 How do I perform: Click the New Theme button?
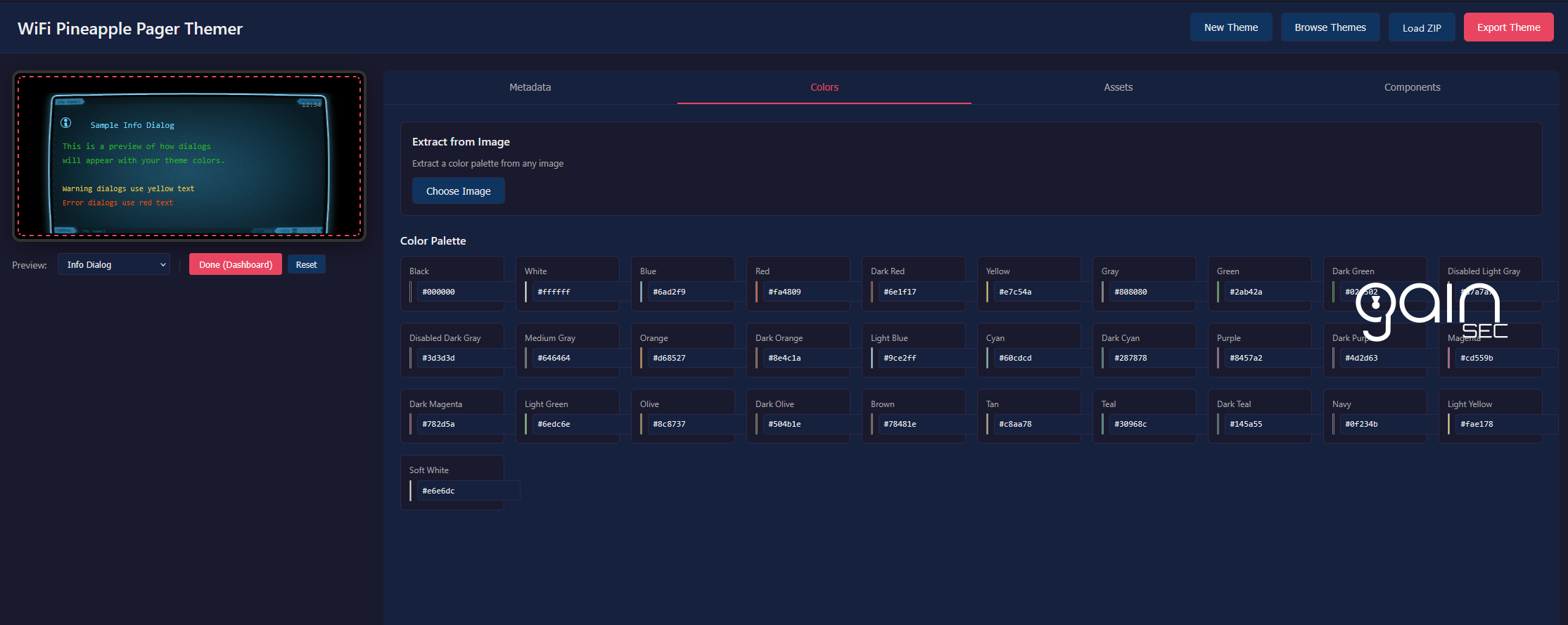(x=1231, y=27)
